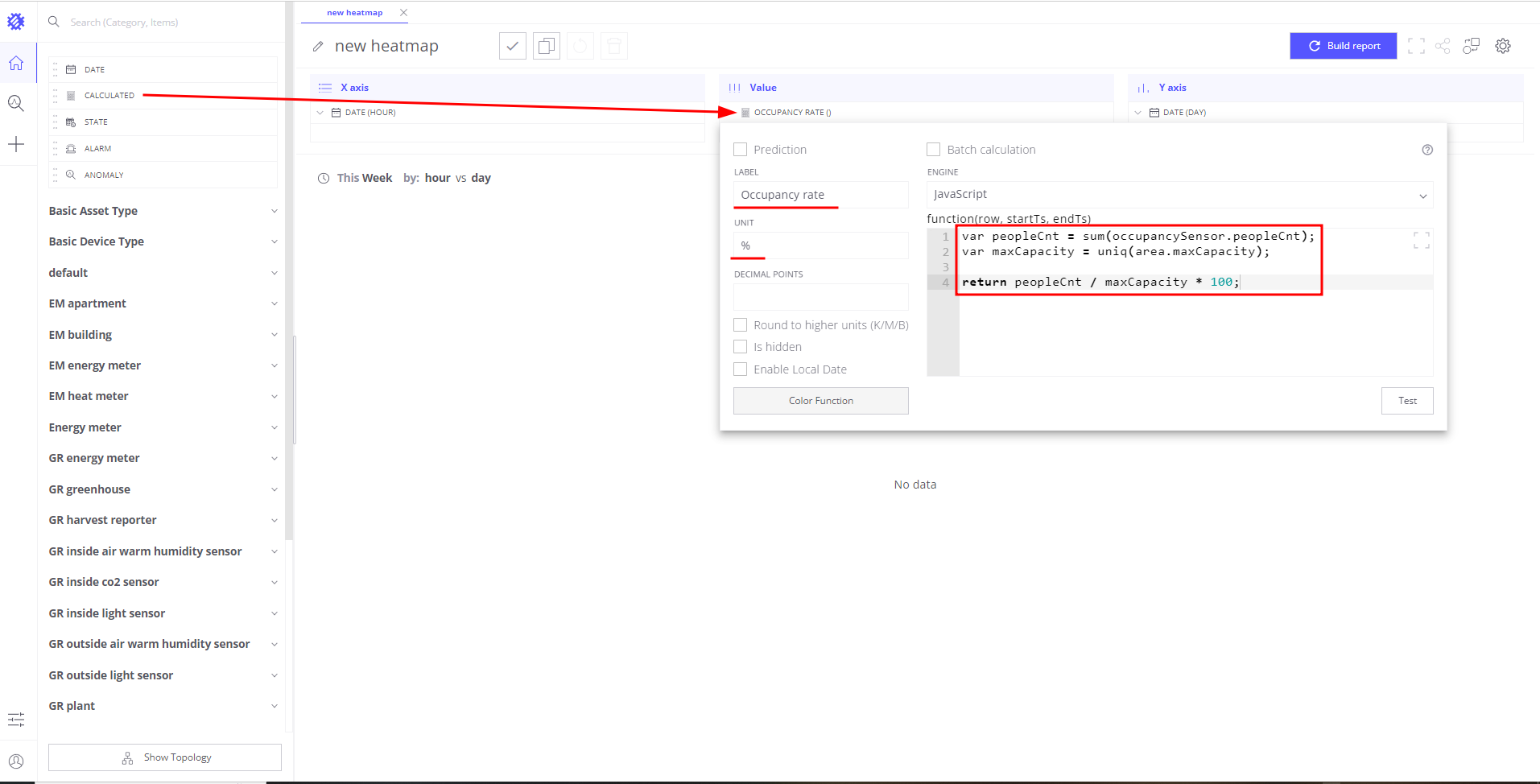Enable the Prediction checkbox

click(741, 150)
